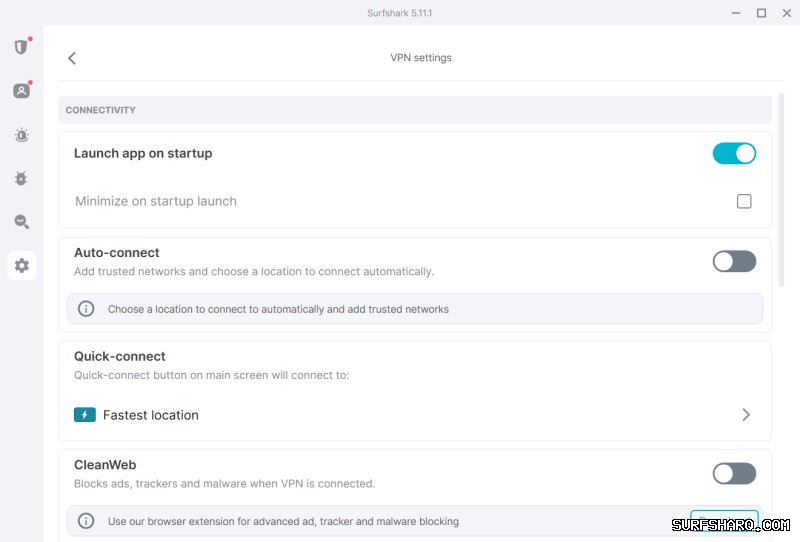This screenshot has height=542, width=800.
Task: Check the Minimize on startup launch box
Action: [x=744, y=201]
